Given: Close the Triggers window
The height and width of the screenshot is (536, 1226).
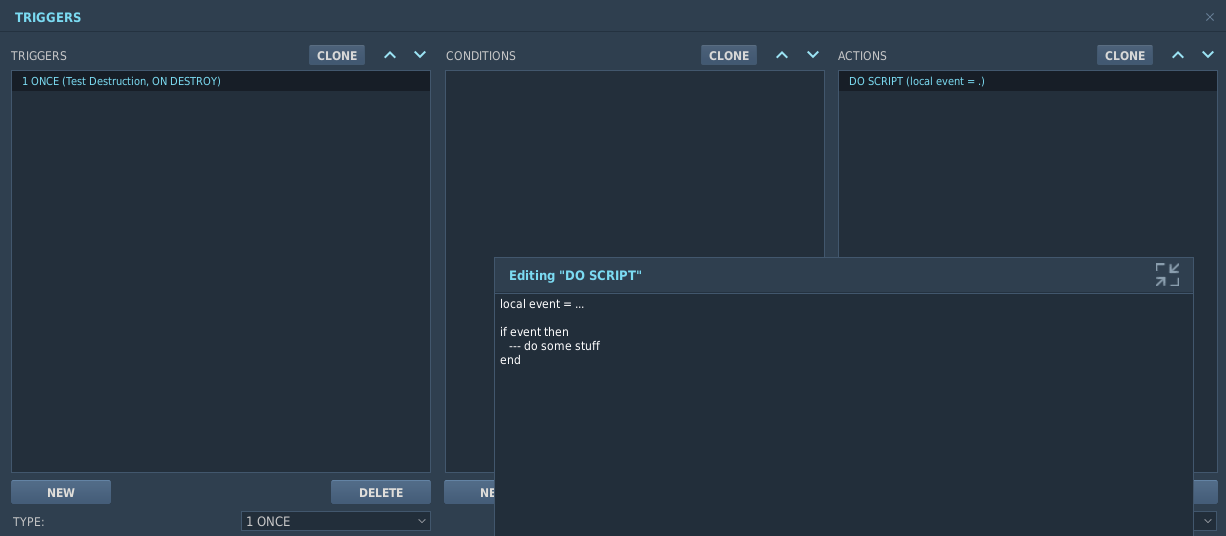Looking at the screenshot, I should pyautogui.click(x=1210, y=17).
